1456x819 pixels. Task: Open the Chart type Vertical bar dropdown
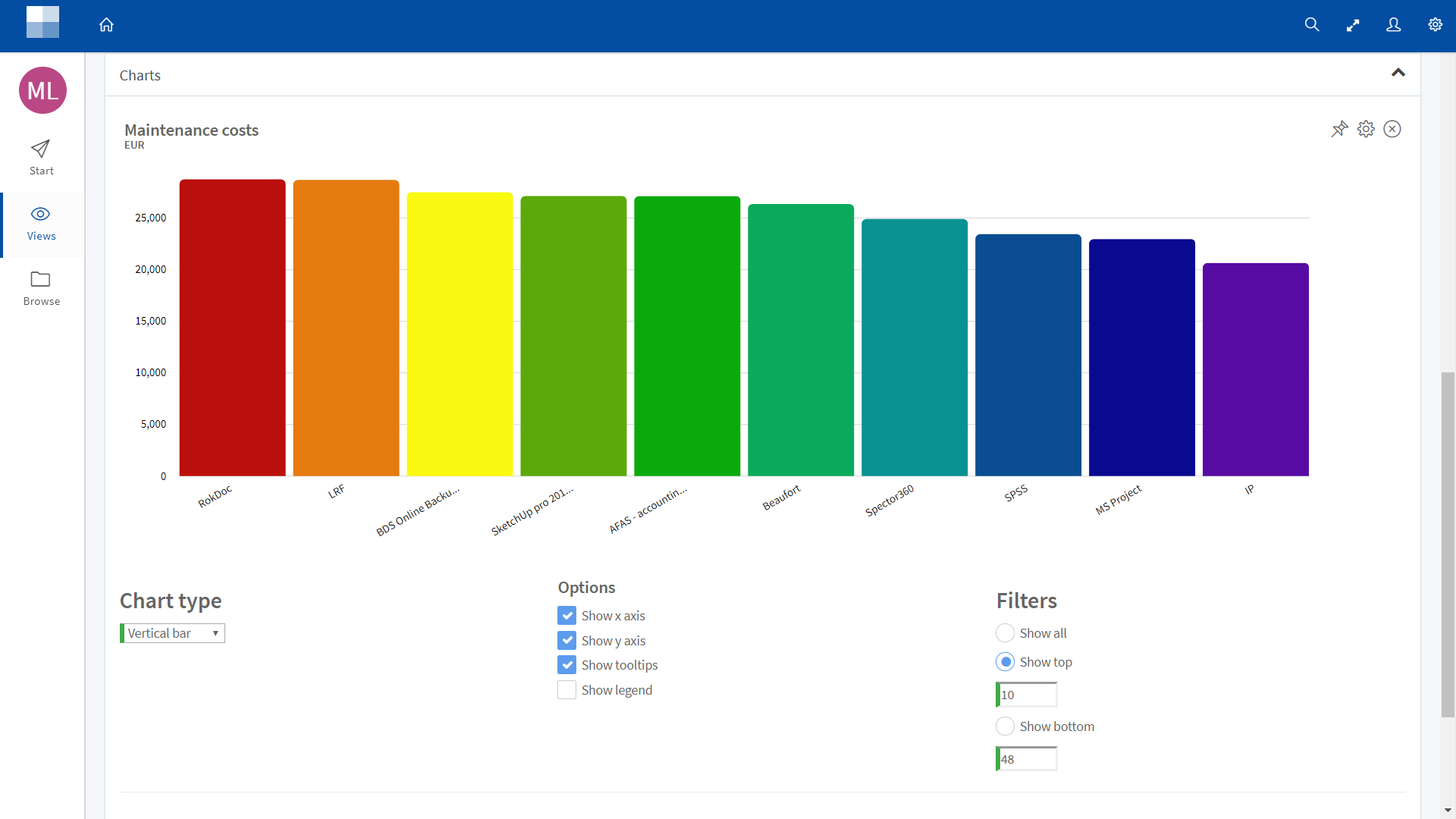[172, 633]
